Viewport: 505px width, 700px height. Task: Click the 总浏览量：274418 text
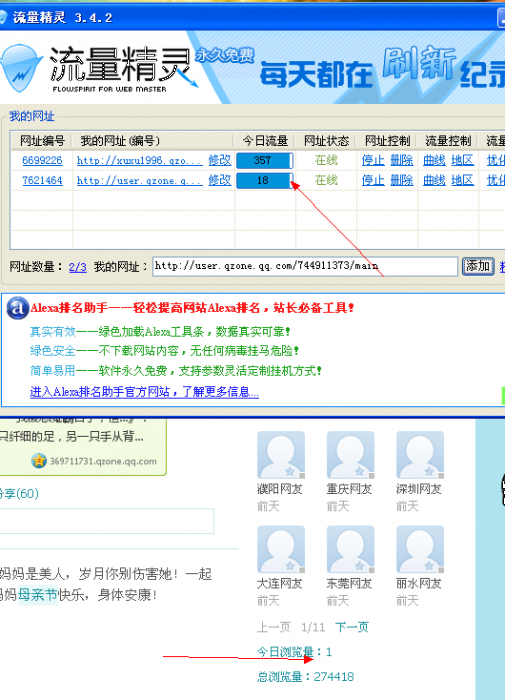coord(305,677)
